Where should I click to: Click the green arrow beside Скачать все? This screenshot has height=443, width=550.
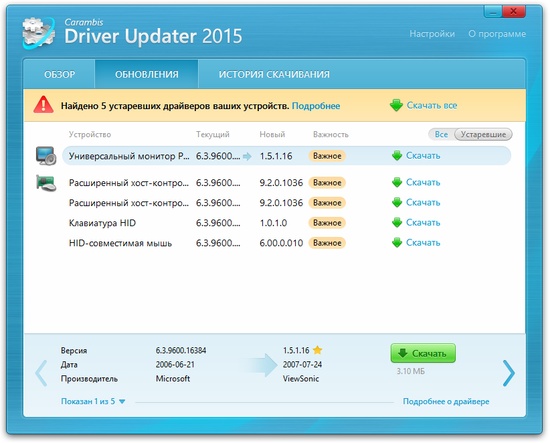point(396,105)
